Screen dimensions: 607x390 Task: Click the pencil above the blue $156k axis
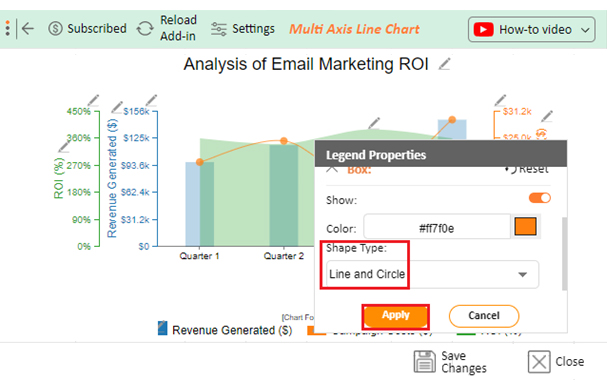click(x=151, y=100)
